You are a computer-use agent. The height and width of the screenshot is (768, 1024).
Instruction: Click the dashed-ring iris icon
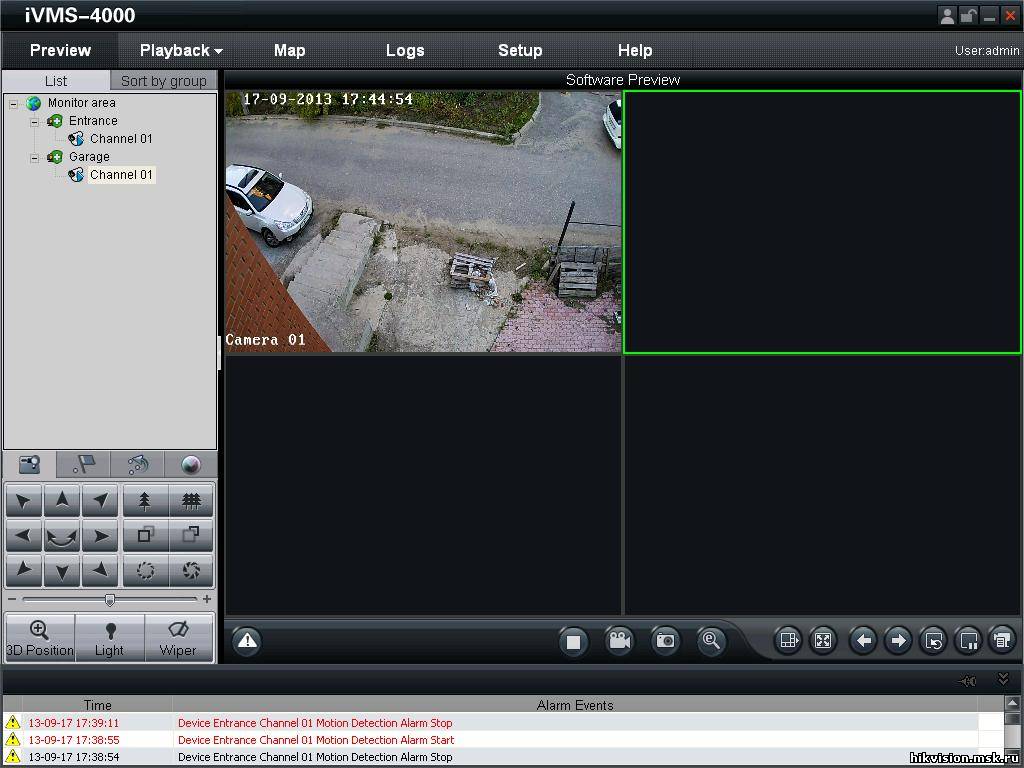point(145,571)
